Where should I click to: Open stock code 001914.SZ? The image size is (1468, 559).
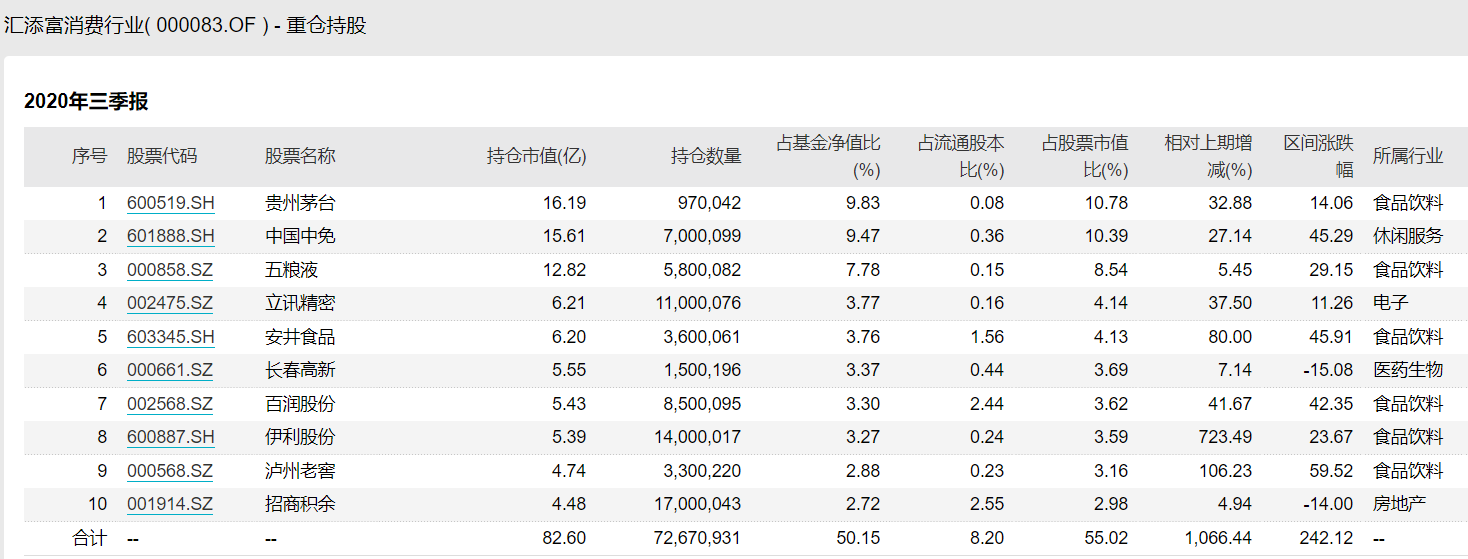(x=170, y=504)
